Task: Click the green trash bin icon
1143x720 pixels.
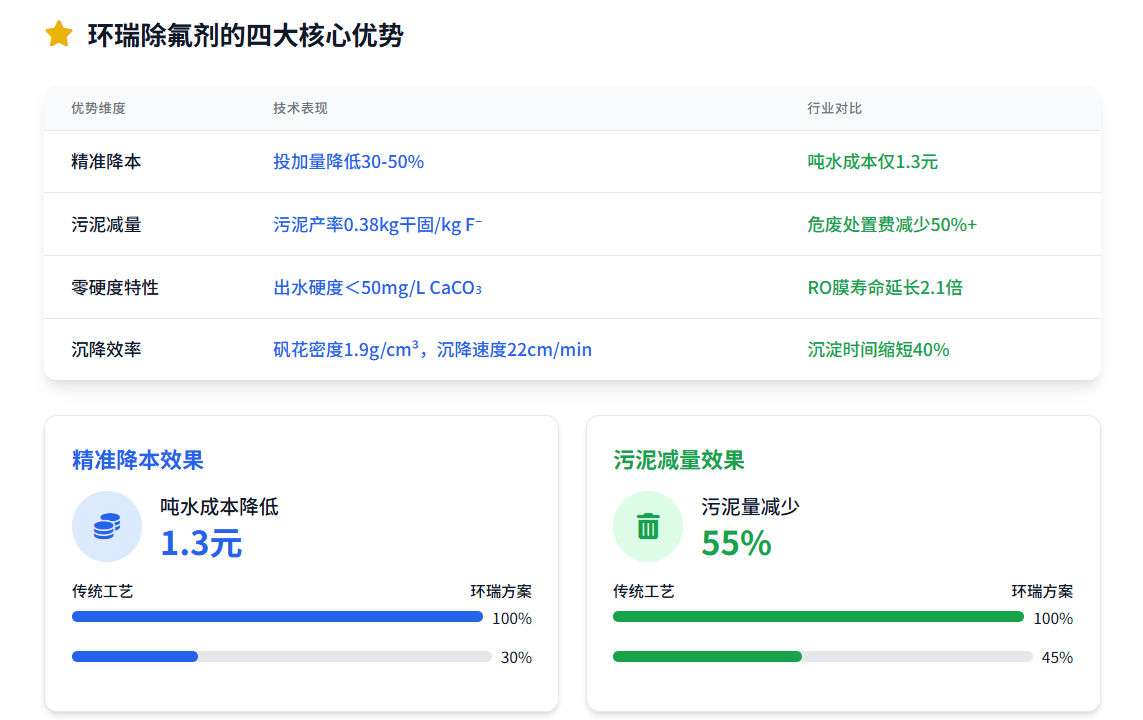Action: pyautogui.click(x=648, y=526)
